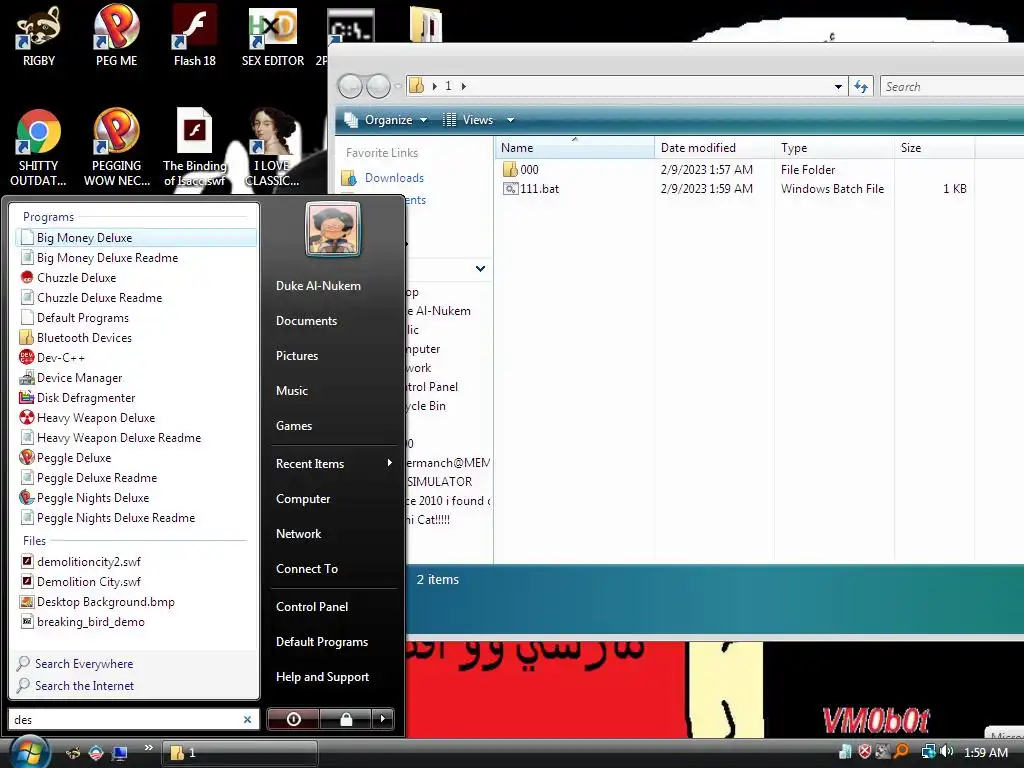Open Pictures from Start menu

pyautogui.click(x=296, y=356)
